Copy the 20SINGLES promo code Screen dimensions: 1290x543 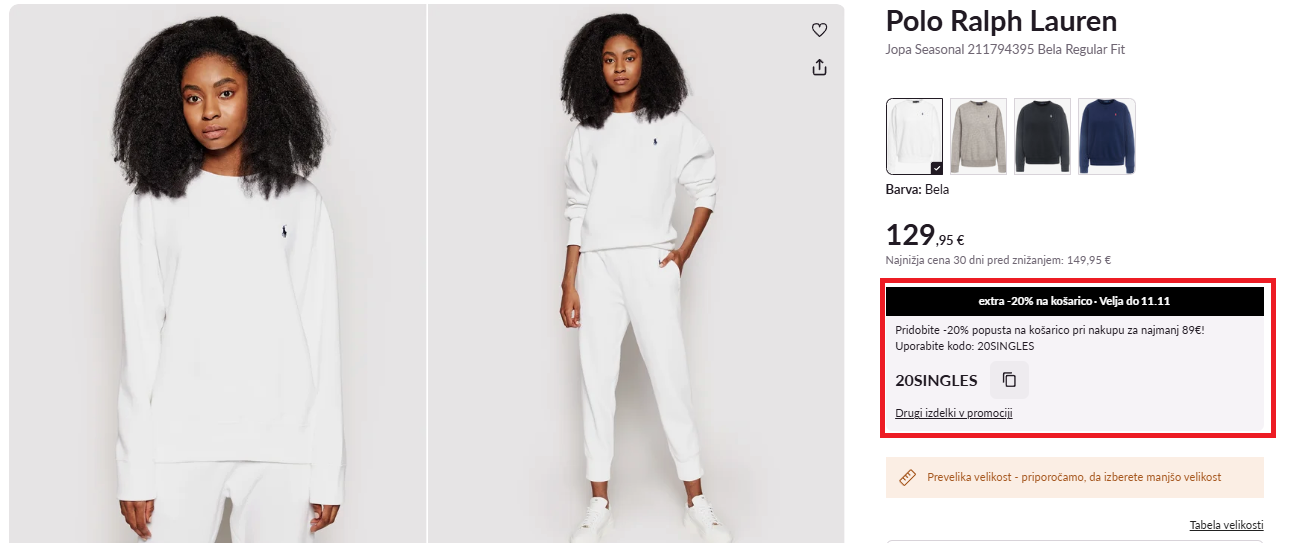[x=1009, y=380]
